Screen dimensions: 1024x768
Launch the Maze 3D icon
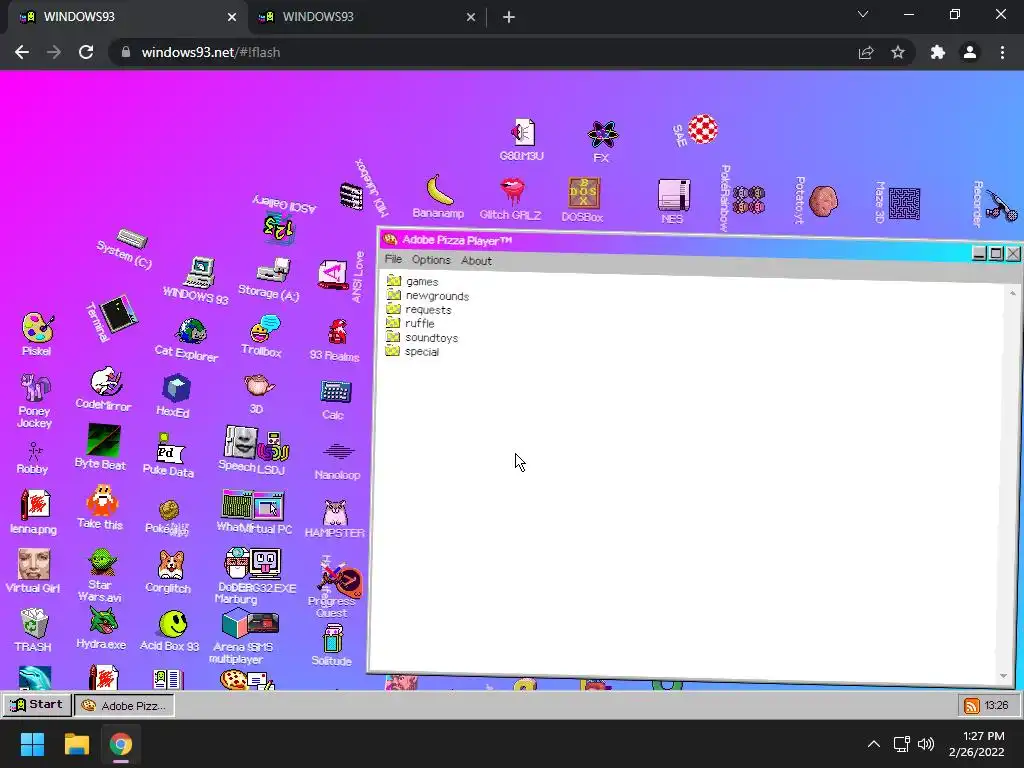904,203
